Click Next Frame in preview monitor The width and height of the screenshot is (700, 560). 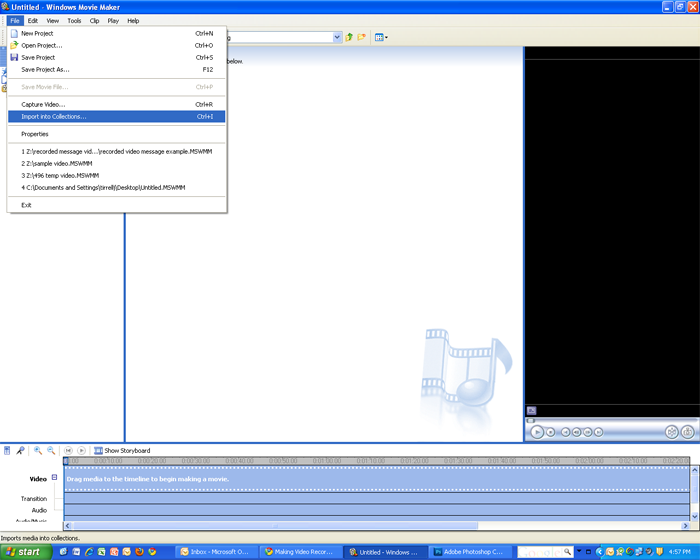click(x=588, y=432)
